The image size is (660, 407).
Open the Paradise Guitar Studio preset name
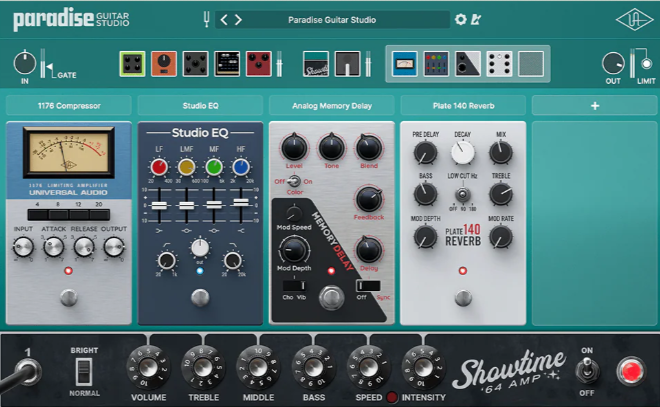332,20
